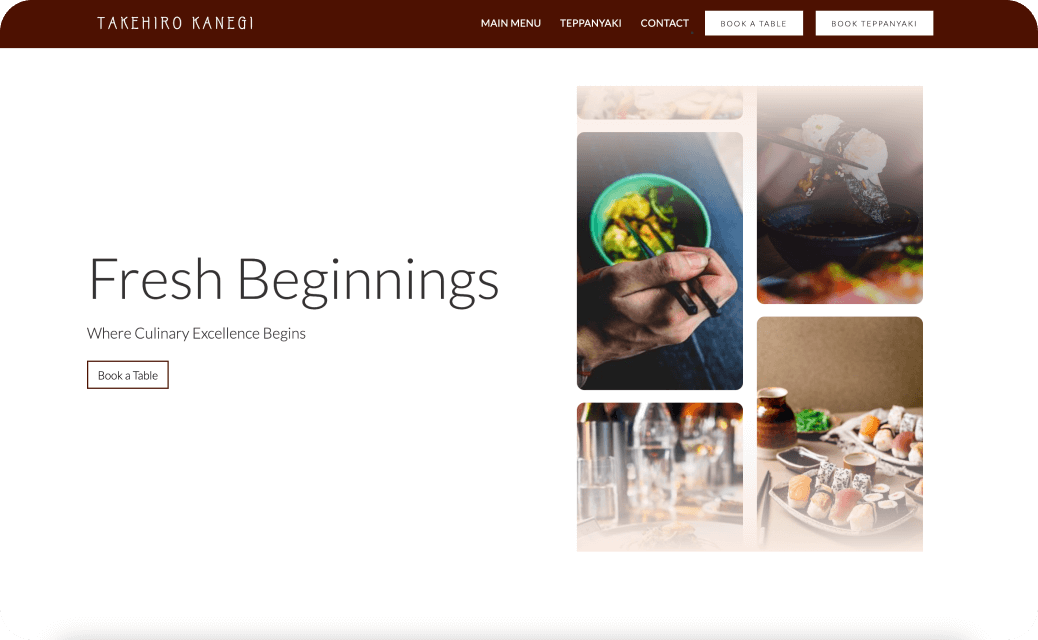The image size is (1038, 640).
Task: Click the header Book a Table button
Action: [x=753, y=23]
